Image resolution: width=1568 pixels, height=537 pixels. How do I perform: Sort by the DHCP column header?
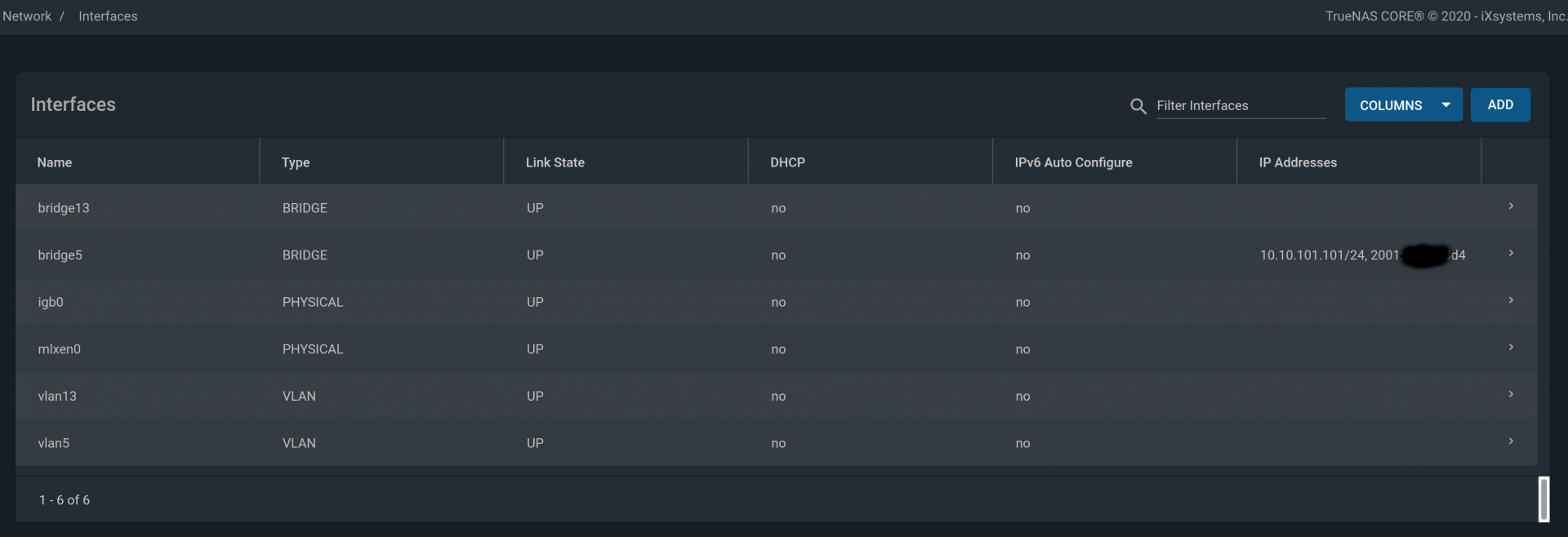[787, 162]
